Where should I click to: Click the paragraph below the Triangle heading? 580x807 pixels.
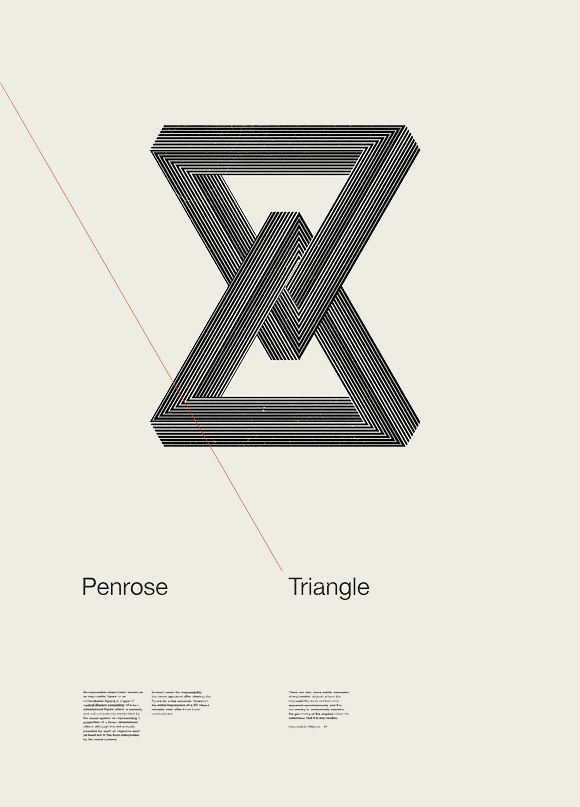(x=319, y=705)
